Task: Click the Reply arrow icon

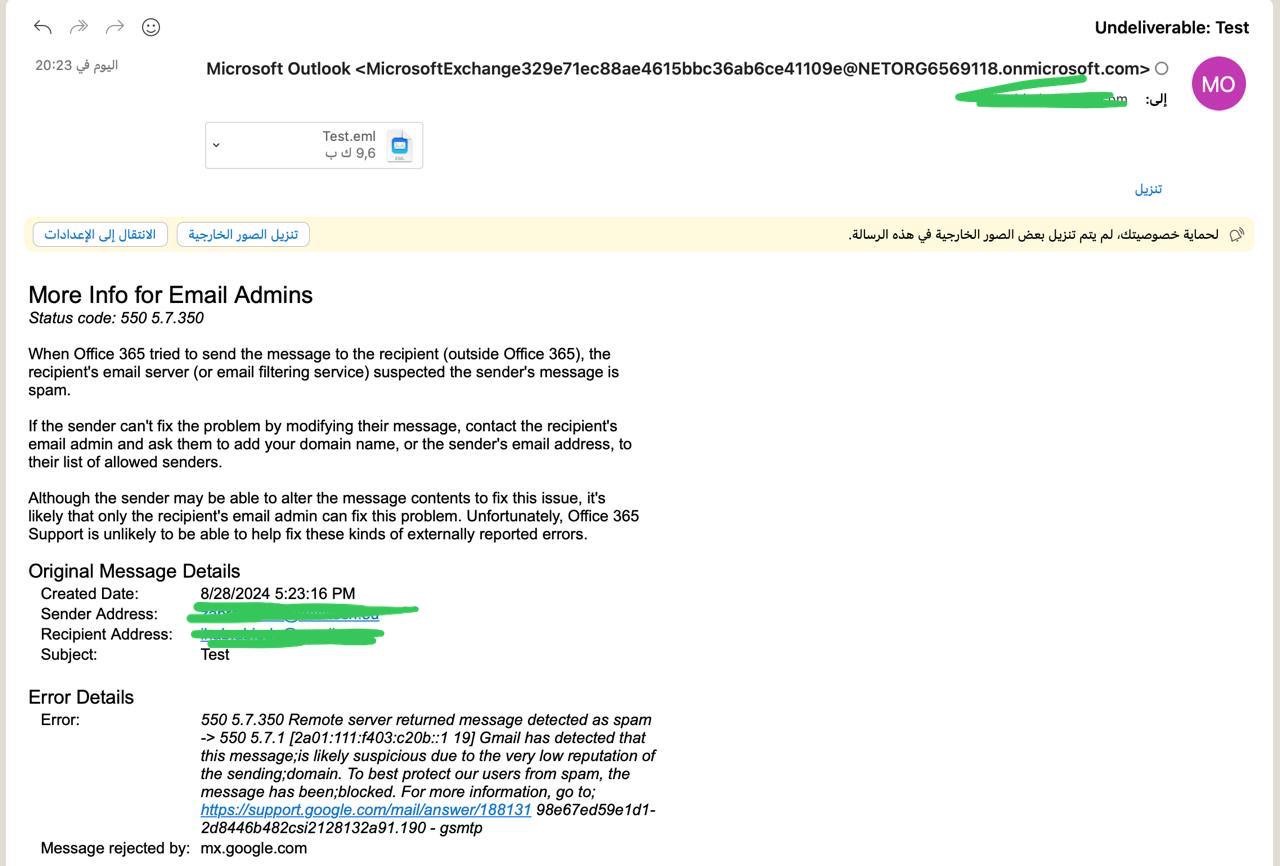Action: pos(42,27)
